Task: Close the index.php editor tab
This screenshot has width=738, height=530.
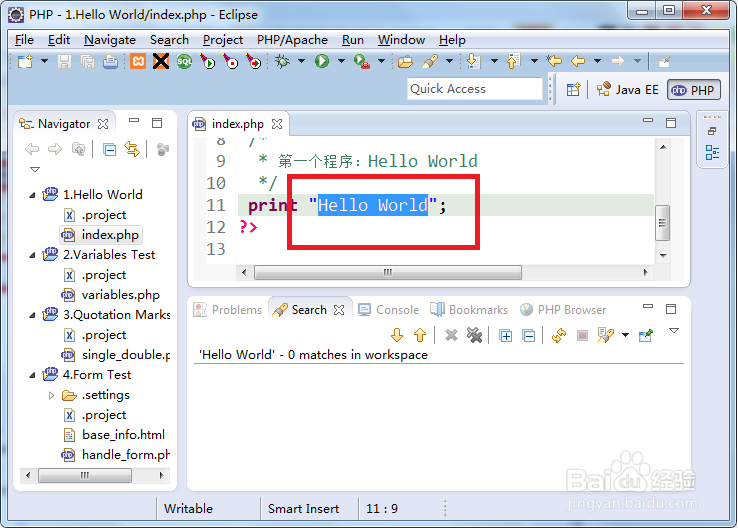Action: 277,124
